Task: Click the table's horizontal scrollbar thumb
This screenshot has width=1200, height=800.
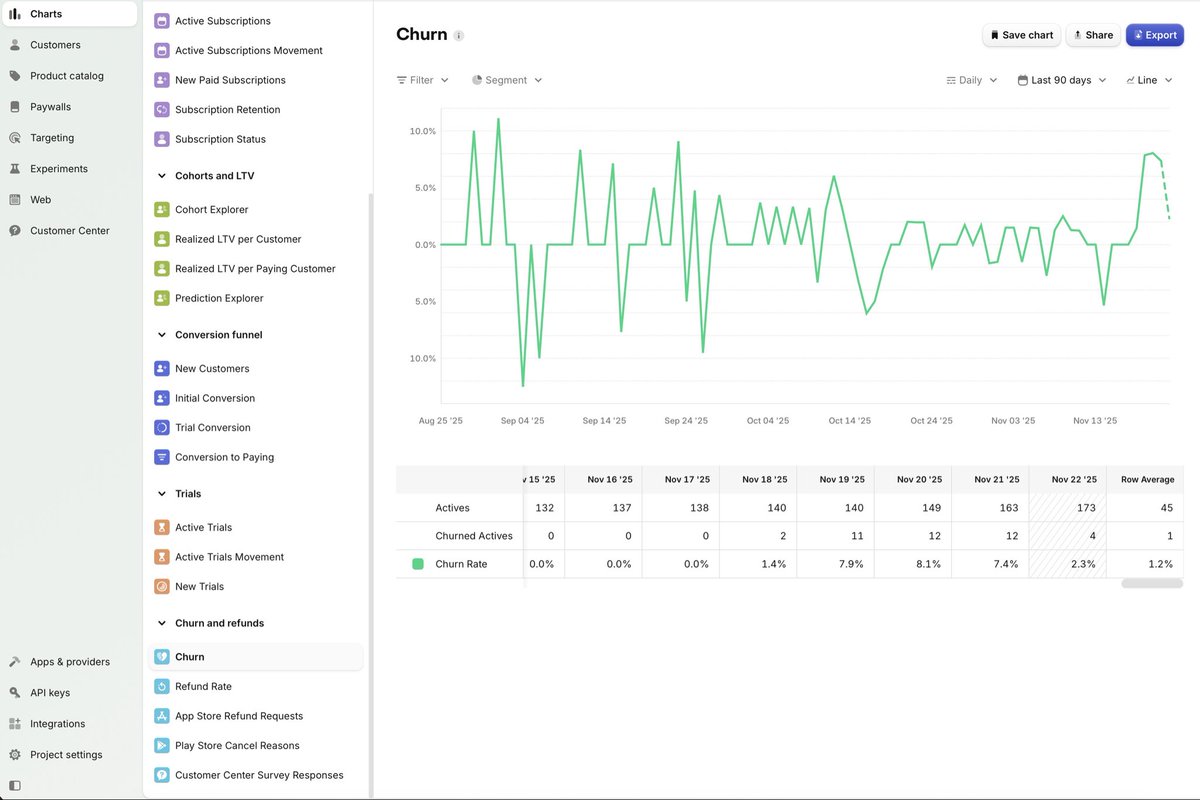Action: 1152,583
